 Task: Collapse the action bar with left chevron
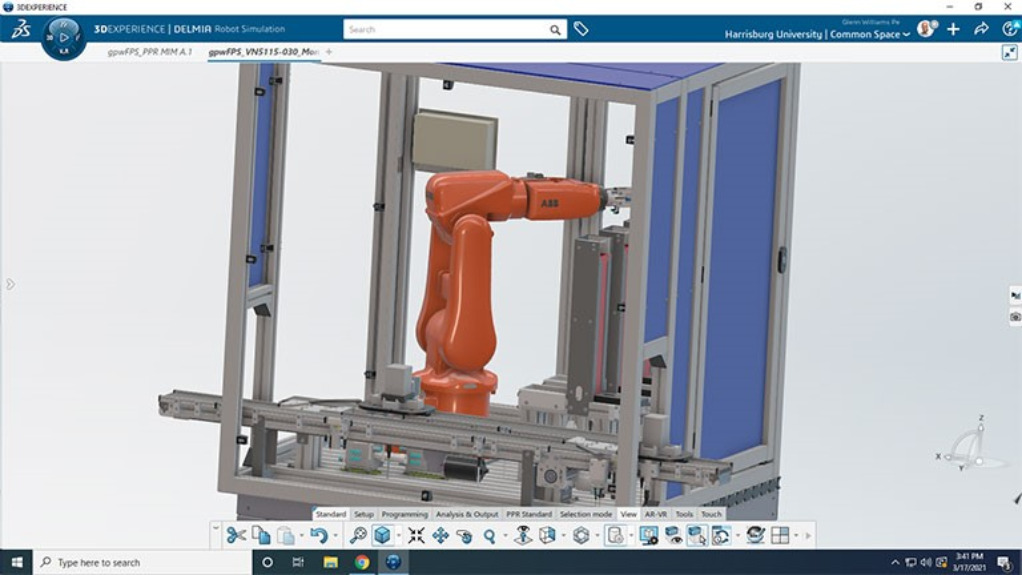pyautogui.click(x=216, y=528)
